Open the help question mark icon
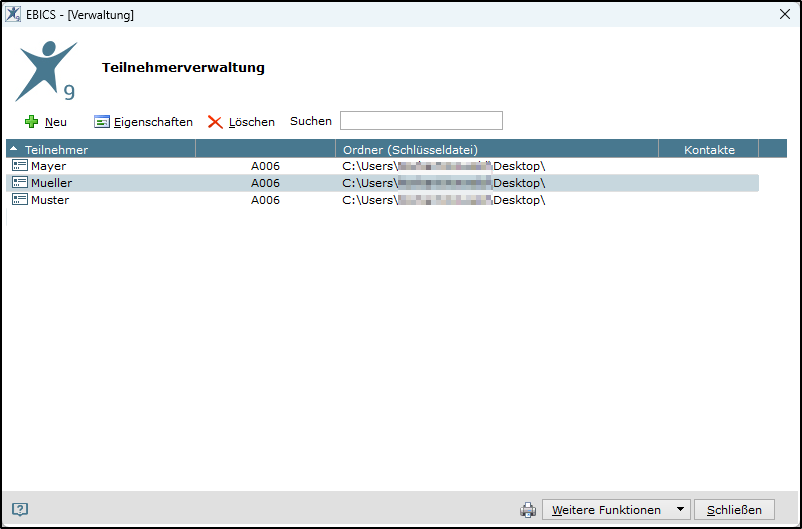802x529 pixels. 20,510
